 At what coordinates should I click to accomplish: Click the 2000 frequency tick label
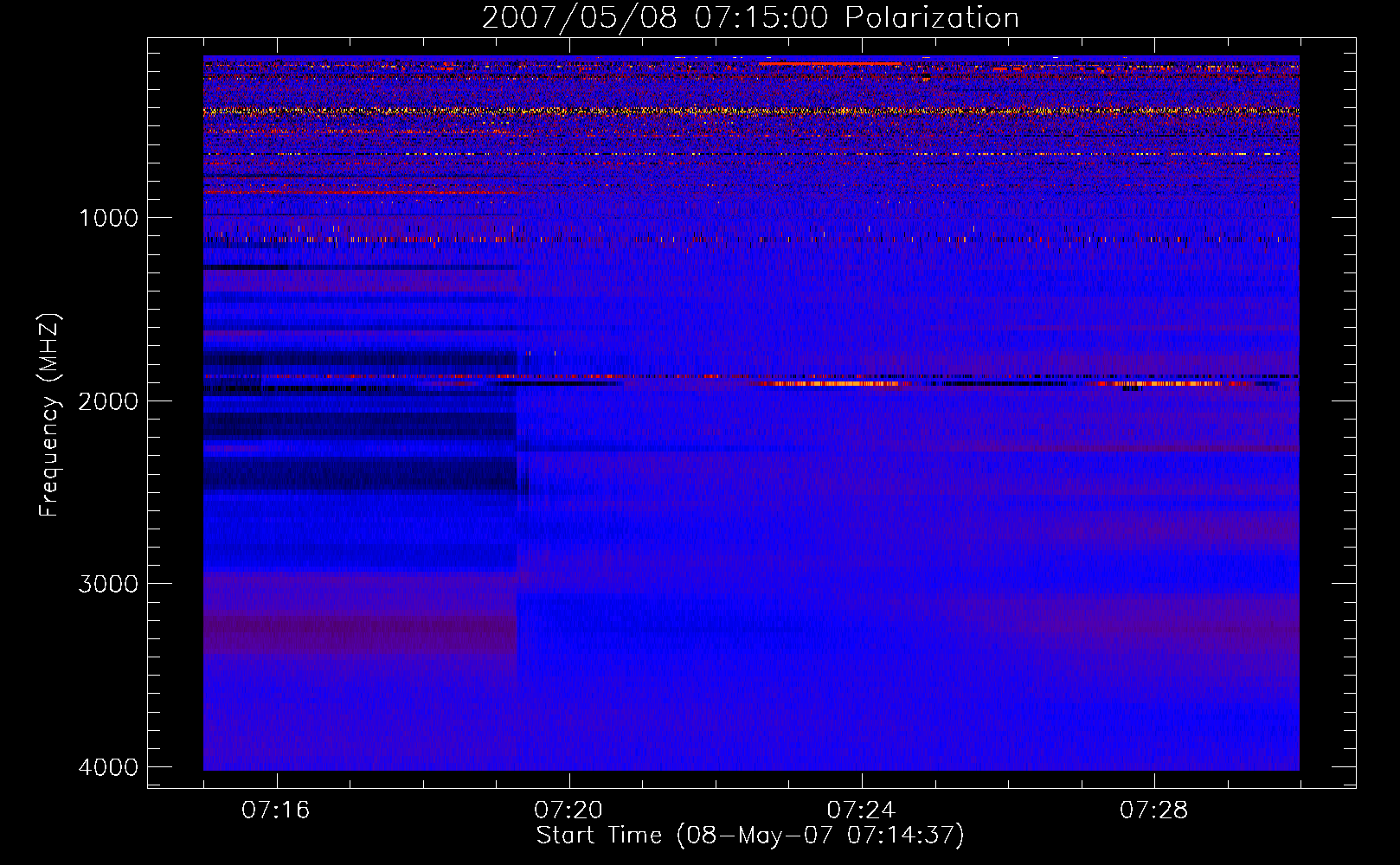click(x=108, y=400)
